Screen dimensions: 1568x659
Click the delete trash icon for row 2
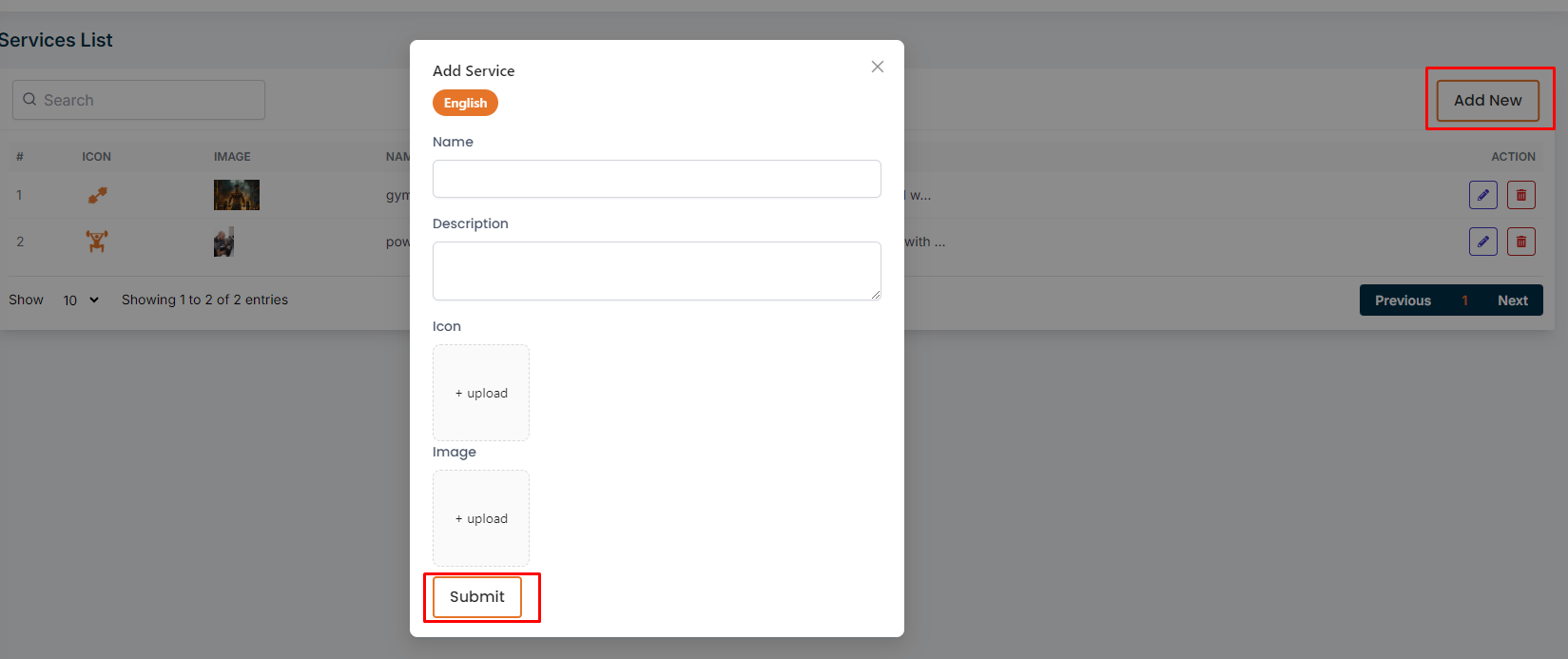[1520, 242]
